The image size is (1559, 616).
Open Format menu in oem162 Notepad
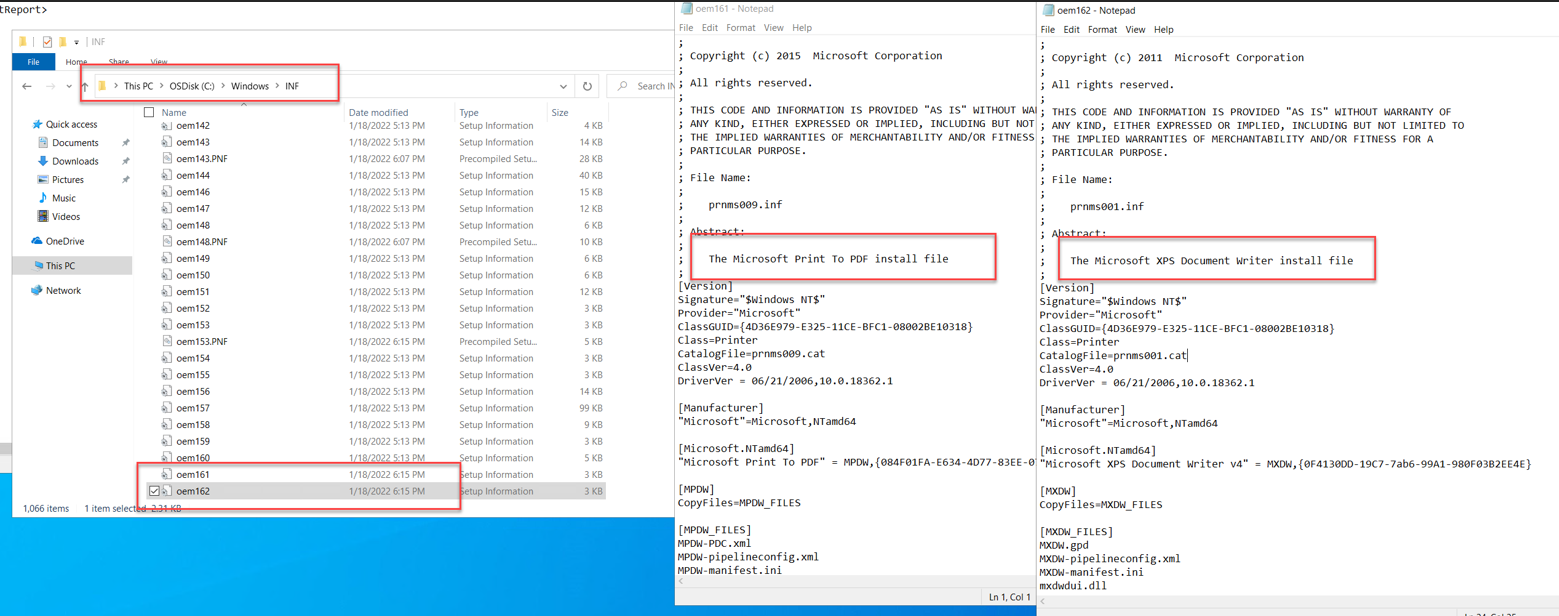(x=1103, y=30)
